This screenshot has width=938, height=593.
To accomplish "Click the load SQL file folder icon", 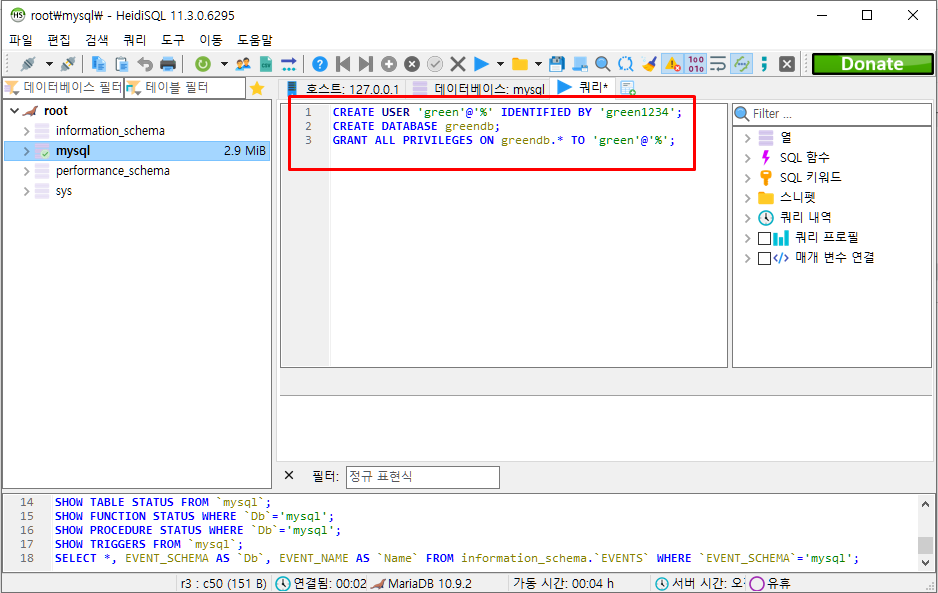I will click(x=520, y=64).
